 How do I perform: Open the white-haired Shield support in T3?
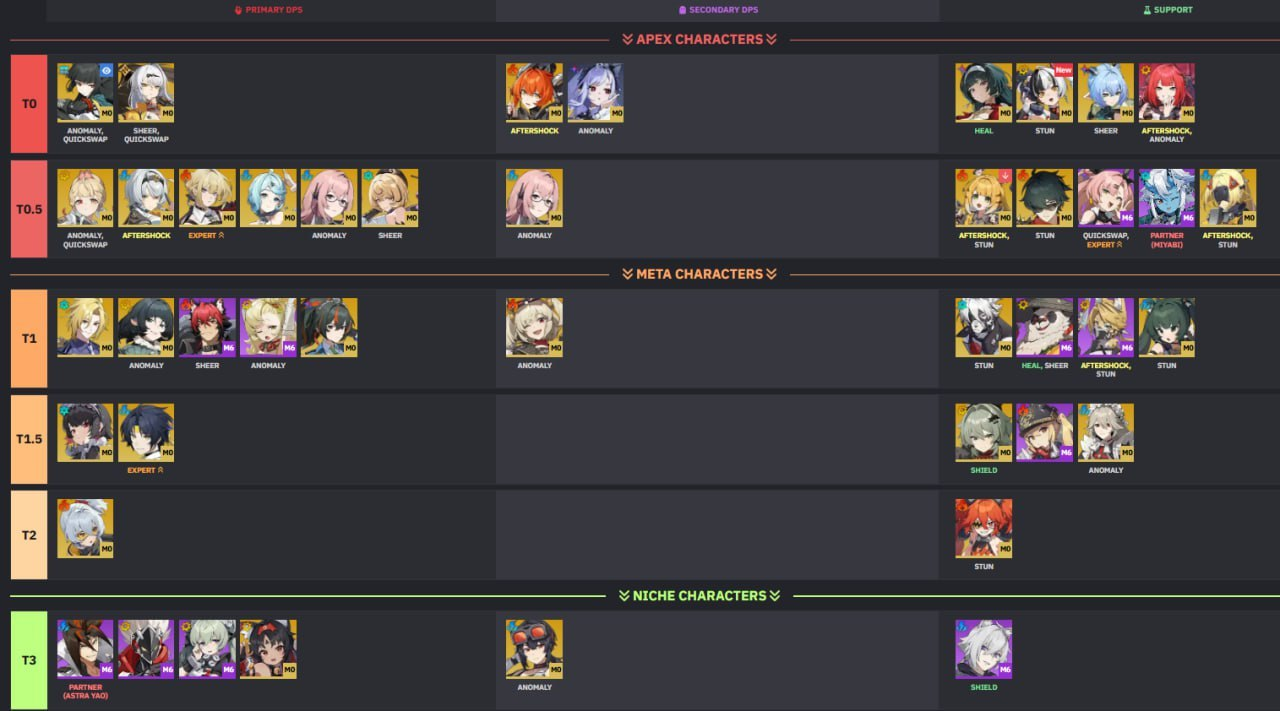[983, 648]
